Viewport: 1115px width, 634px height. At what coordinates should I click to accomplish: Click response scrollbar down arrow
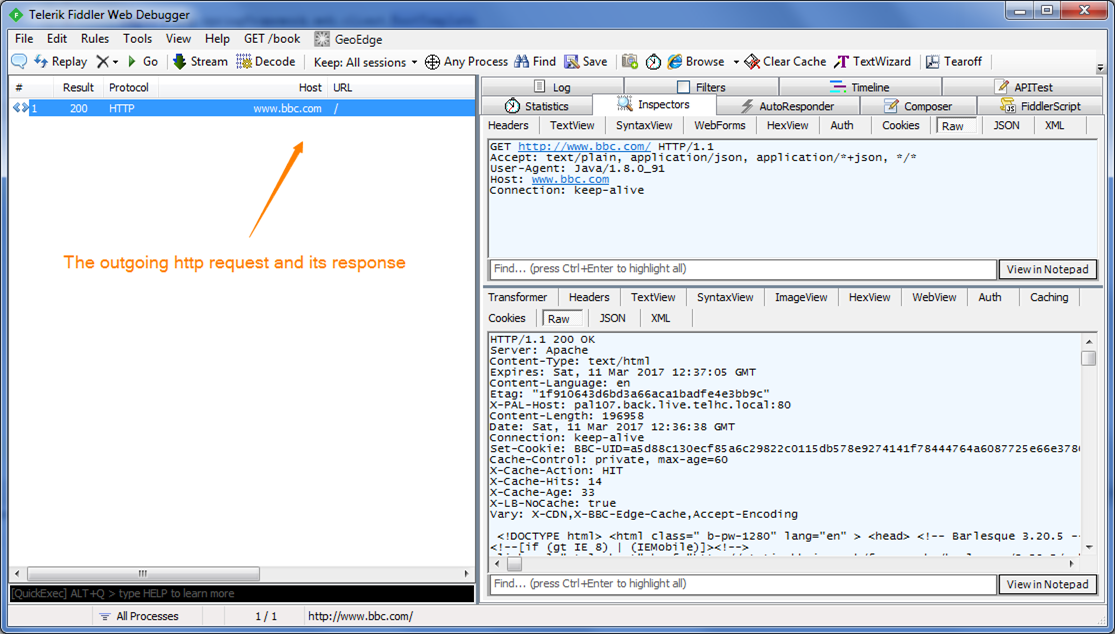[1088, 548]
